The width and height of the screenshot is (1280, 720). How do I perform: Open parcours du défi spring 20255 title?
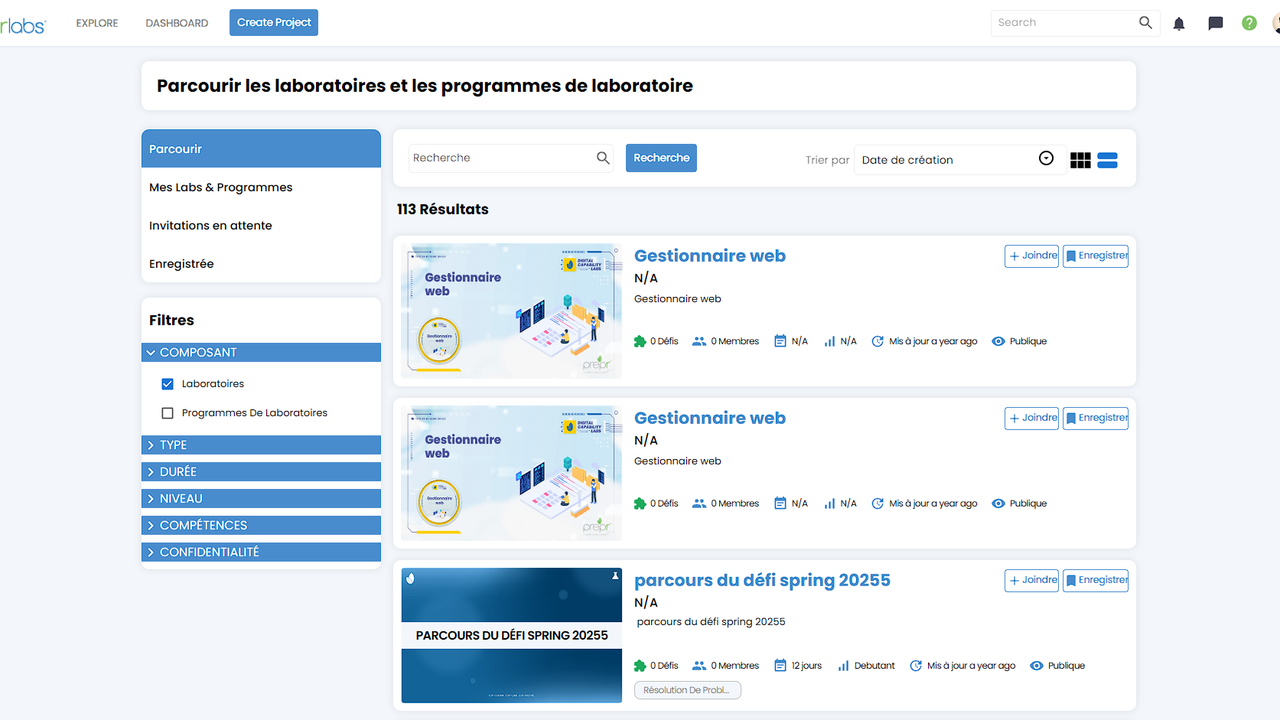pos(762,580)
